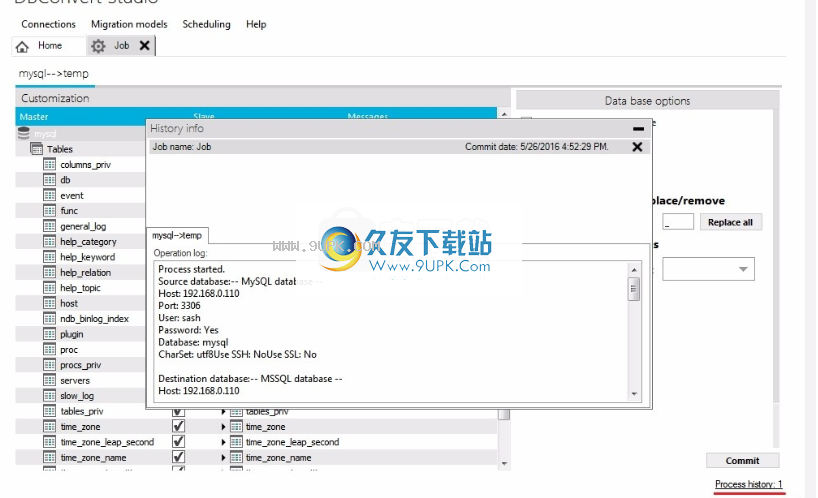Screen dimensions: 818x498
Task: Select the mysql-->temp log tab
Action: (x=177, y=236)
